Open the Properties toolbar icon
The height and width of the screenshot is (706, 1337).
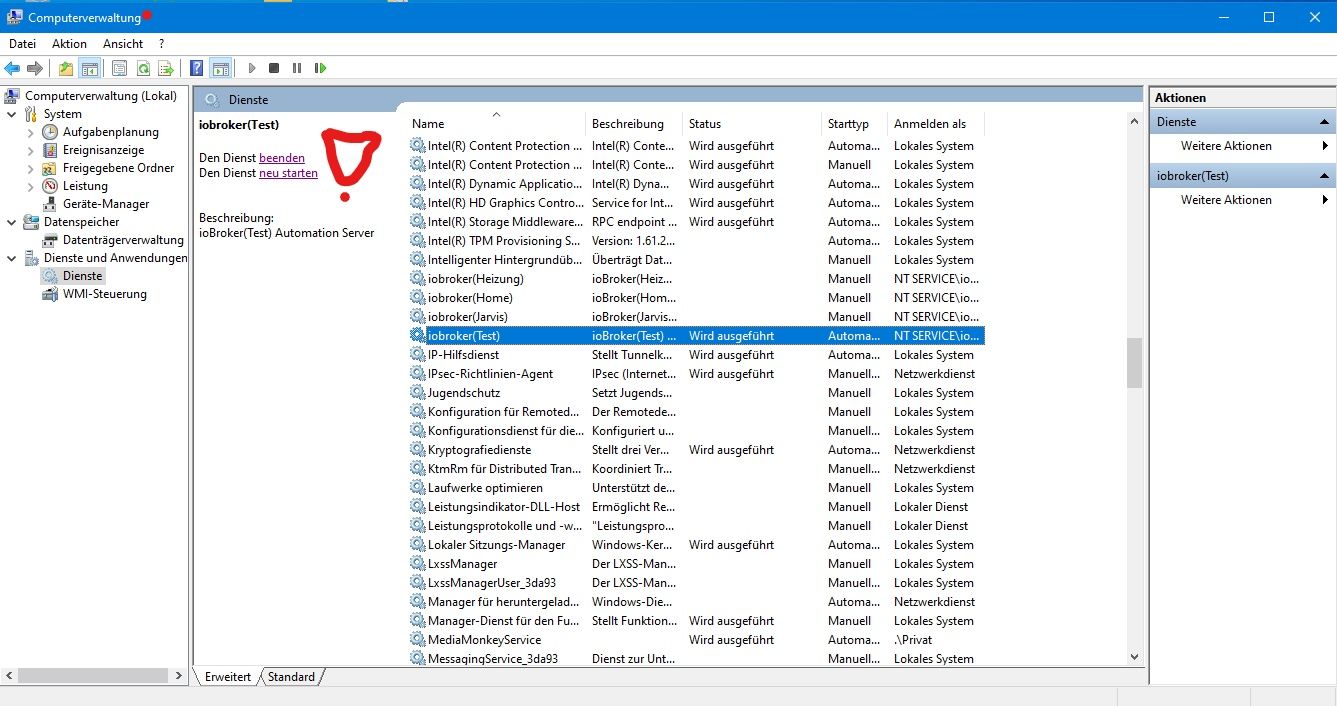tap(120, 68)
